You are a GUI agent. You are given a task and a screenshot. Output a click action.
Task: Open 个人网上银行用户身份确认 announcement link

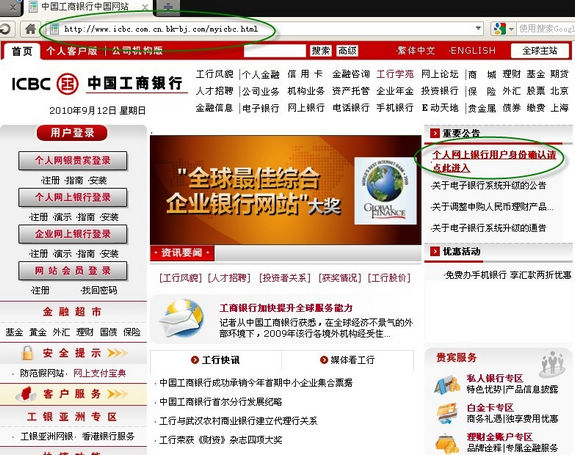pos(494,161)
